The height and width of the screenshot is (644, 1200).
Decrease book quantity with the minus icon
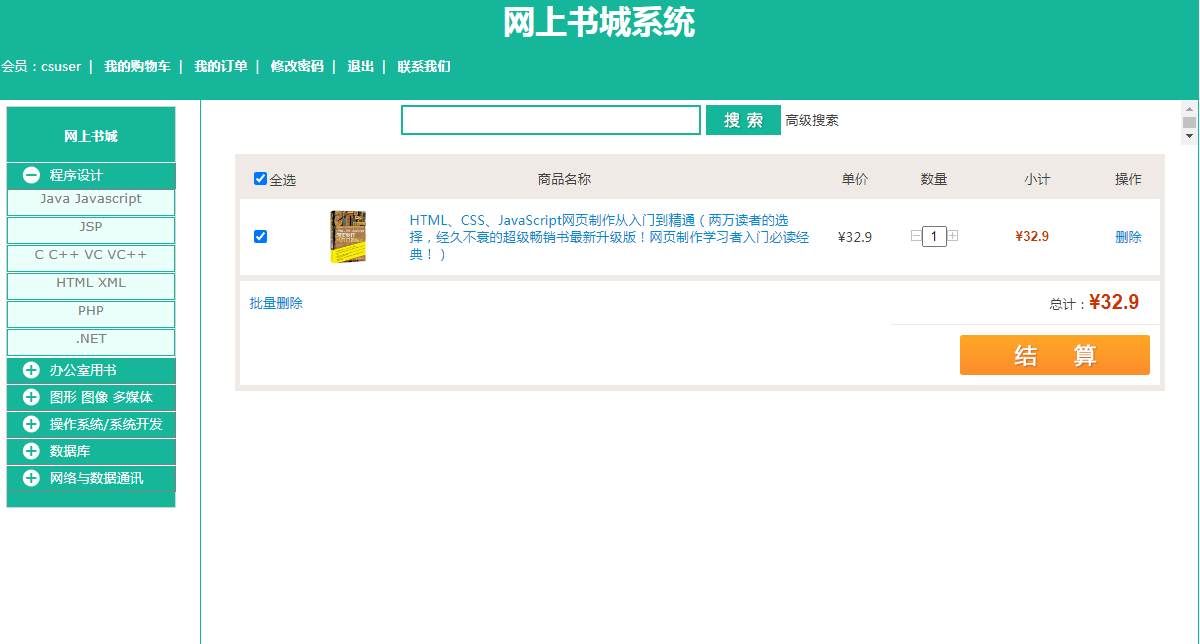pos(916,236)
